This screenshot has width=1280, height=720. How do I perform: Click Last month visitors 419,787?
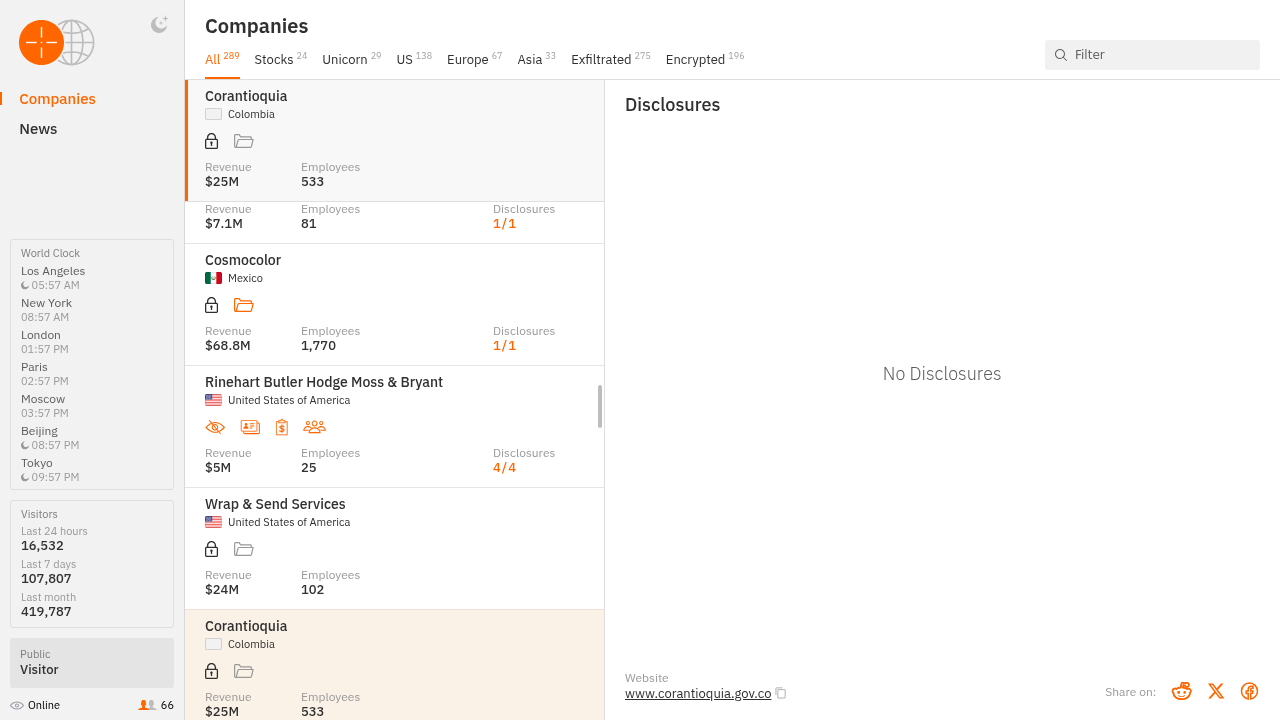click(x=46, y=612)
